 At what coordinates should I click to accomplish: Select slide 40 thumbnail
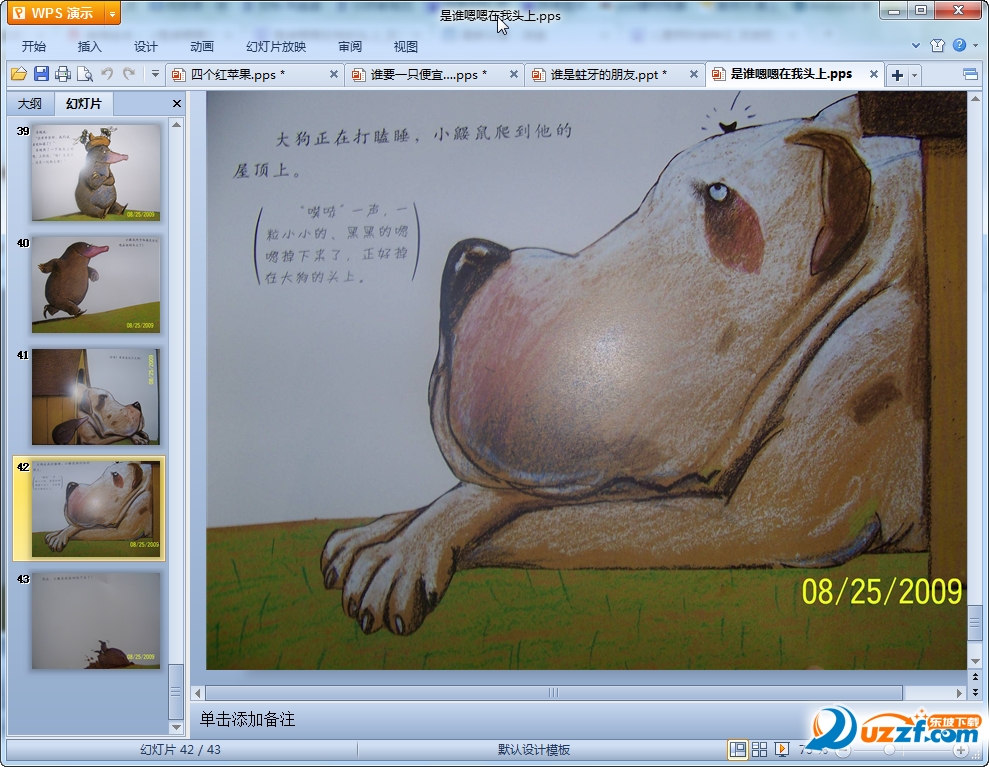[96, 284]
